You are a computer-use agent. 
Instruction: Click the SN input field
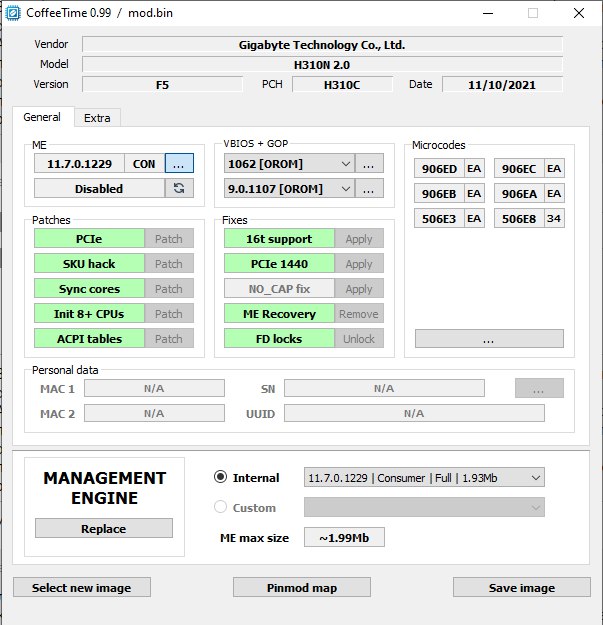384,388
